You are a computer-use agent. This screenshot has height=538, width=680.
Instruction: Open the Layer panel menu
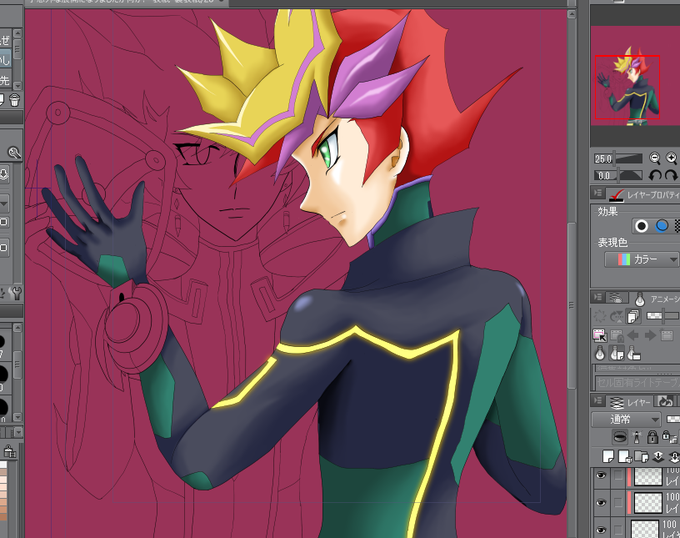coord(598,401)
